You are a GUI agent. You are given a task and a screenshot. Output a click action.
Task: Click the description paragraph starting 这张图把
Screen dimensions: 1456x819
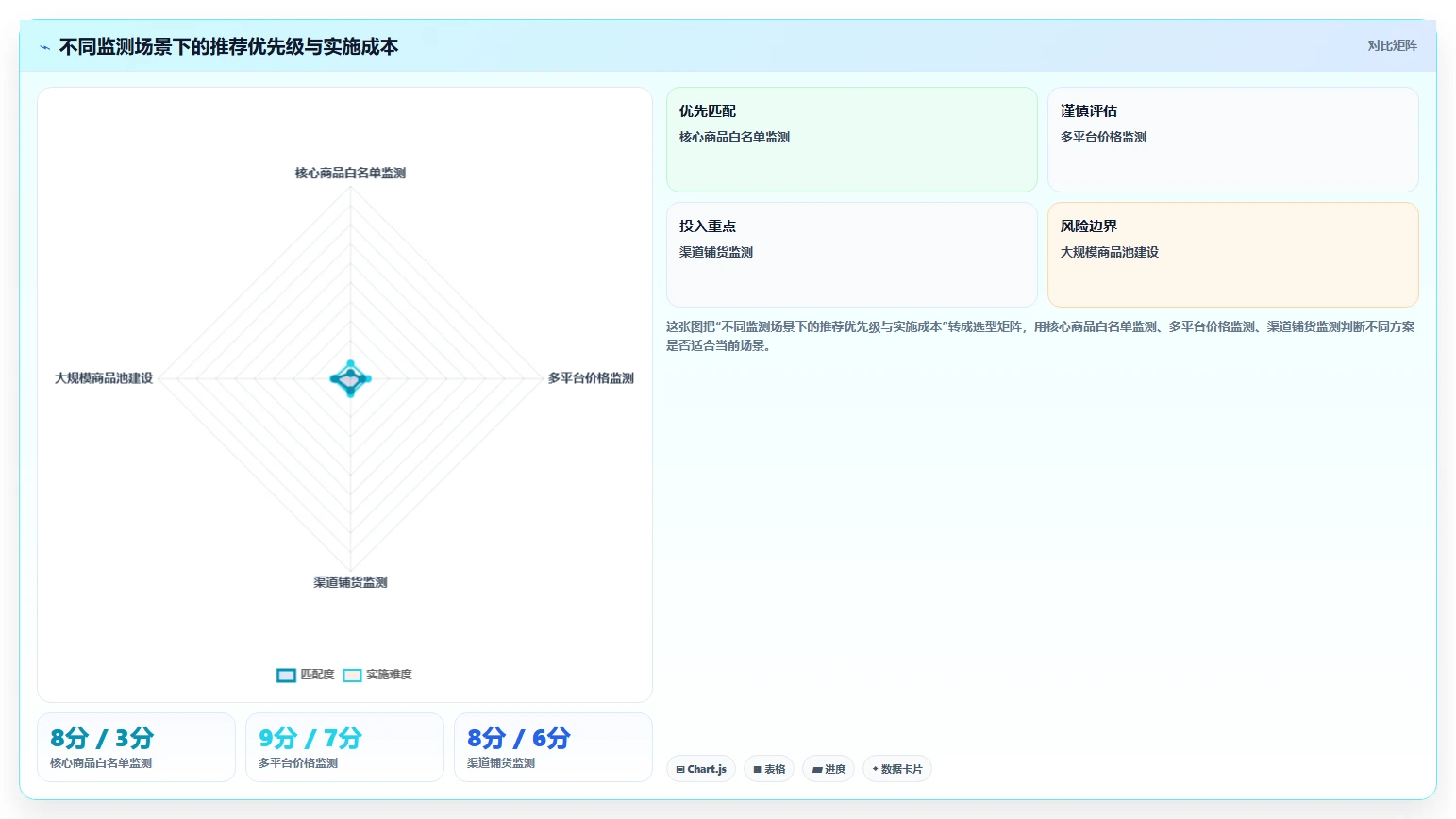coord(1040,336)
